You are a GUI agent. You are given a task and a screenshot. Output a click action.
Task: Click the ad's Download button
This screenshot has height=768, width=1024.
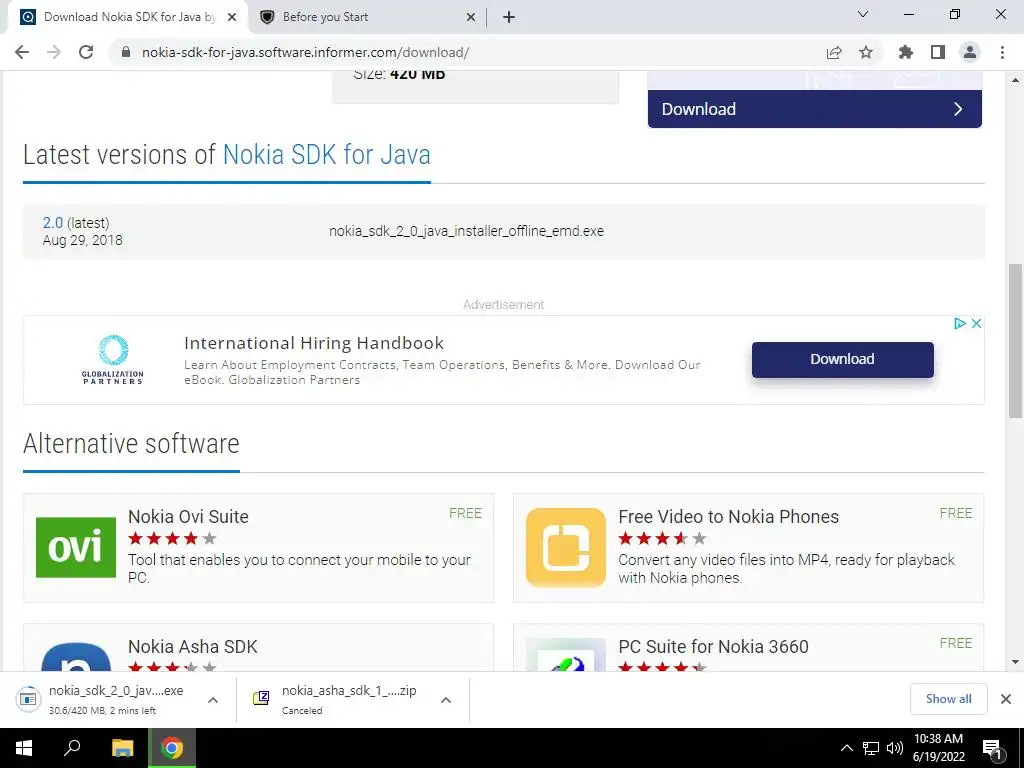pos(842,359)
